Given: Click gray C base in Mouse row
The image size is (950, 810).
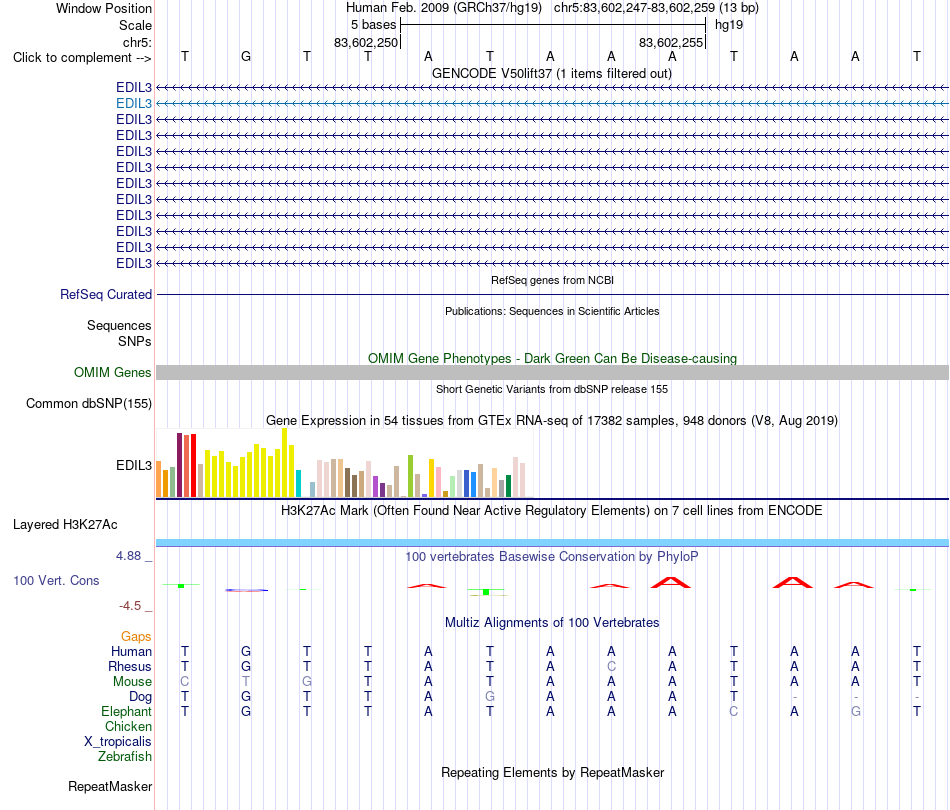Looking at the screenshot, I should click(x=185, y=682).
